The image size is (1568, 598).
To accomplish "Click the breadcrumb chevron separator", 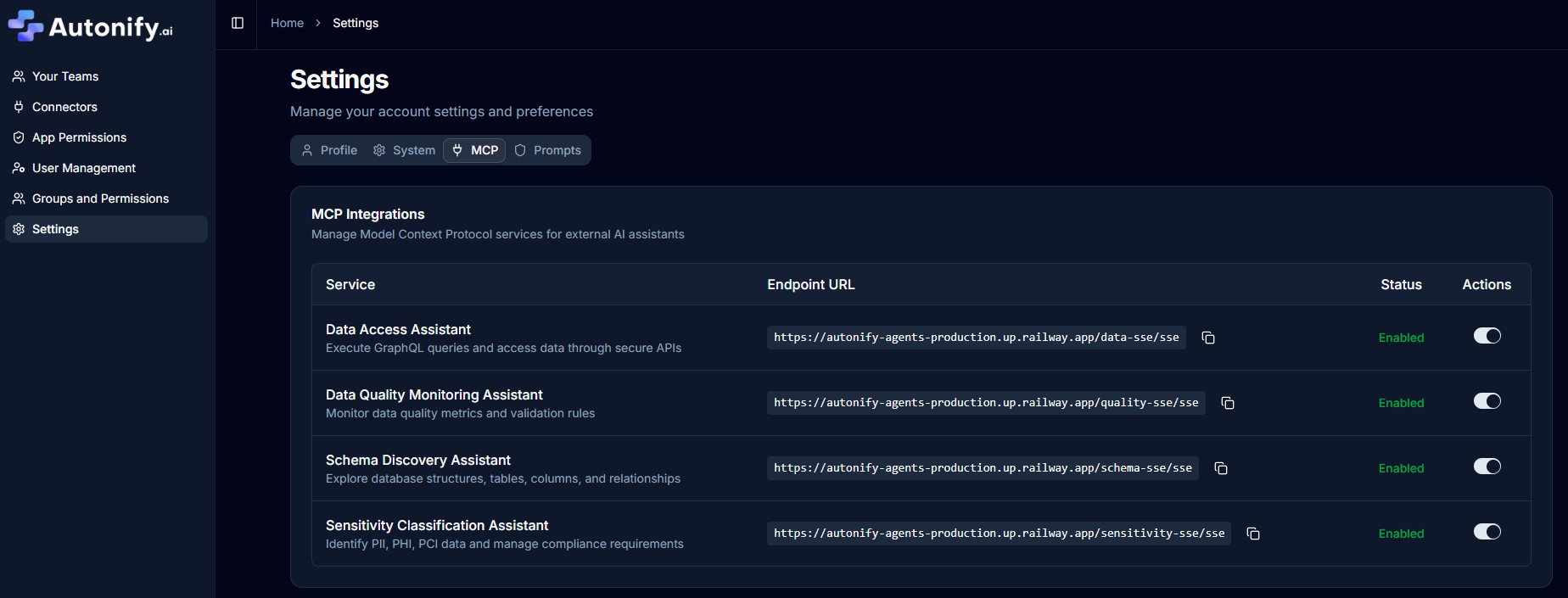I will pyautogui.click(x=318, y=23).
